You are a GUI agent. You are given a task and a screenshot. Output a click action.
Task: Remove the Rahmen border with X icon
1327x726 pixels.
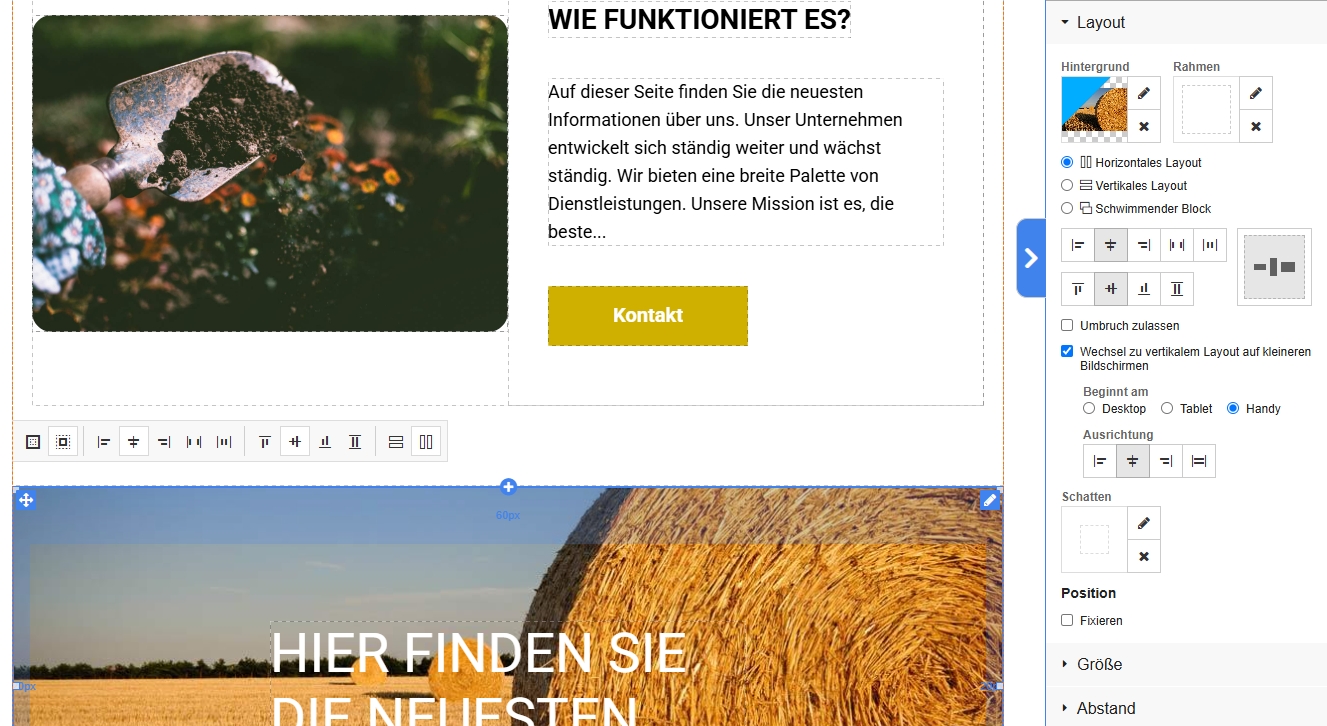click(x=1256, y=127)
